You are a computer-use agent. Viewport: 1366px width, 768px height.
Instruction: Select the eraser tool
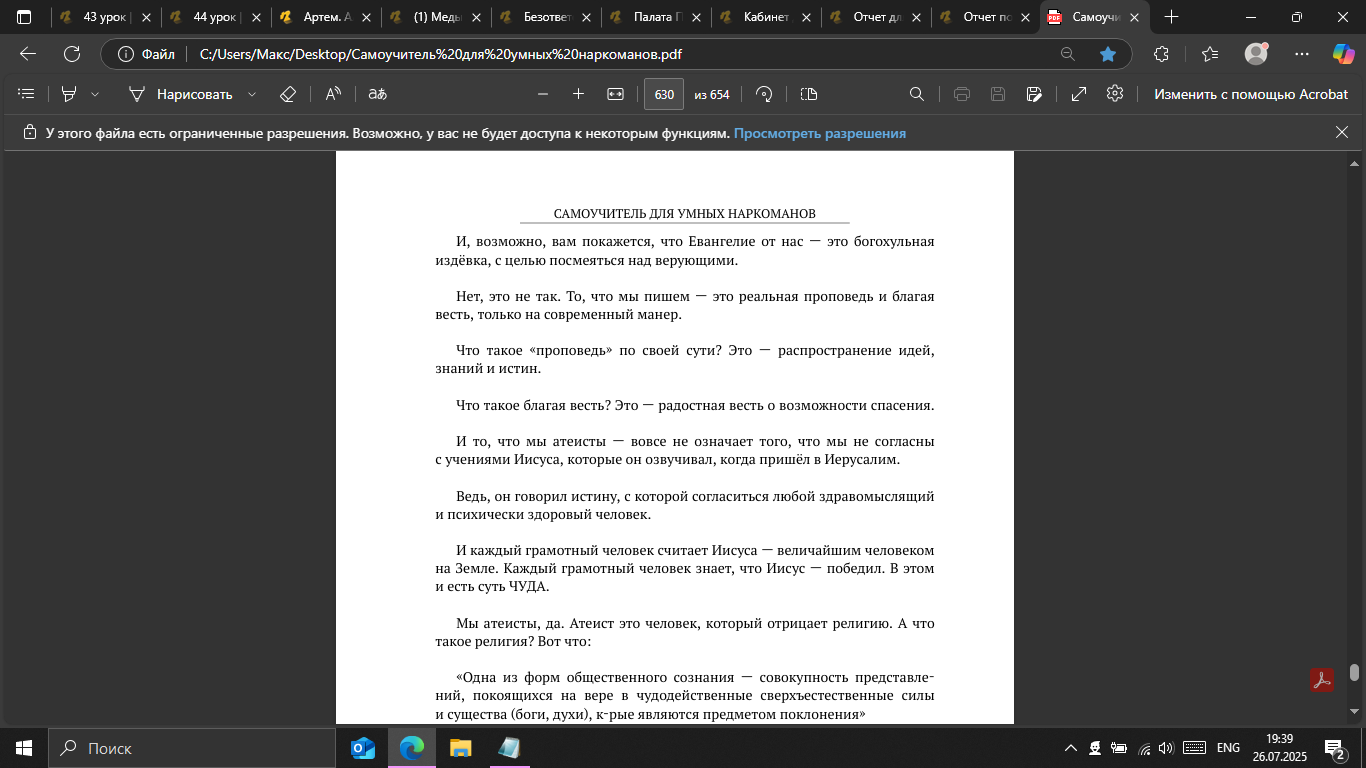[x=288, y=94]
